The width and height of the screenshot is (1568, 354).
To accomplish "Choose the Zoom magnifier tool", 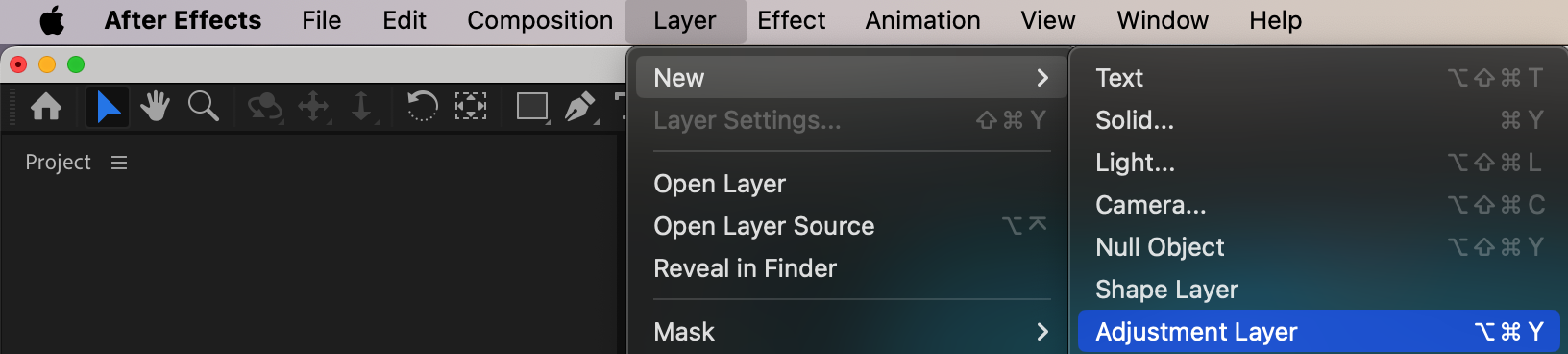I will coord(203,106).
